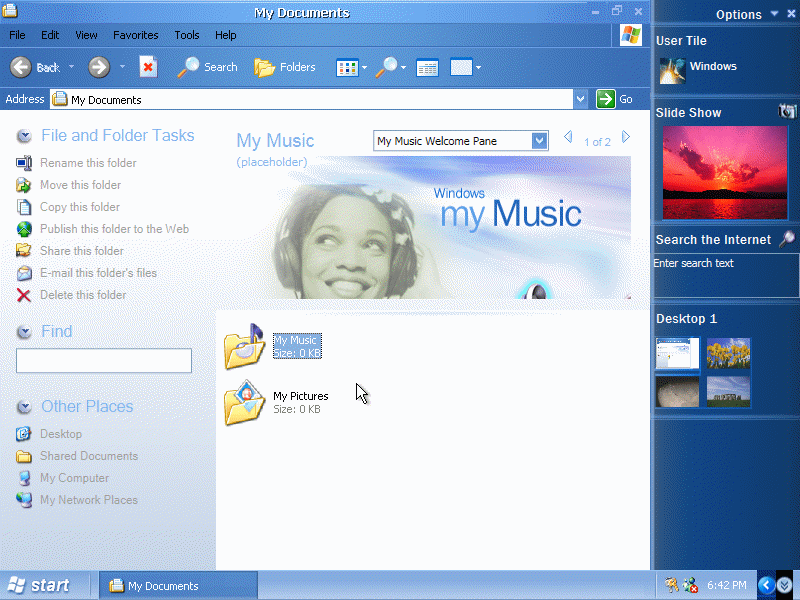The height and width of the screenshot is (600, 800).
Task: Click the My Documents taskbar button
Action: (x=178, y=586)
